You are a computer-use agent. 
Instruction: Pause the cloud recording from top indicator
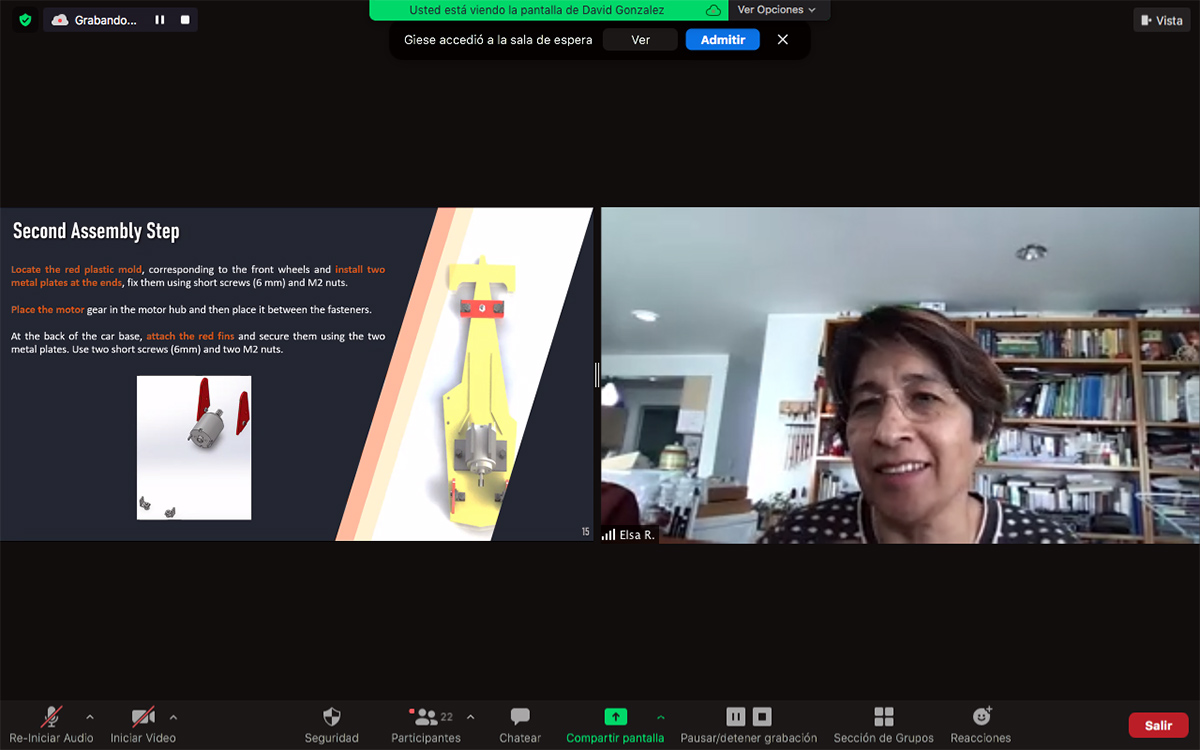160,20
